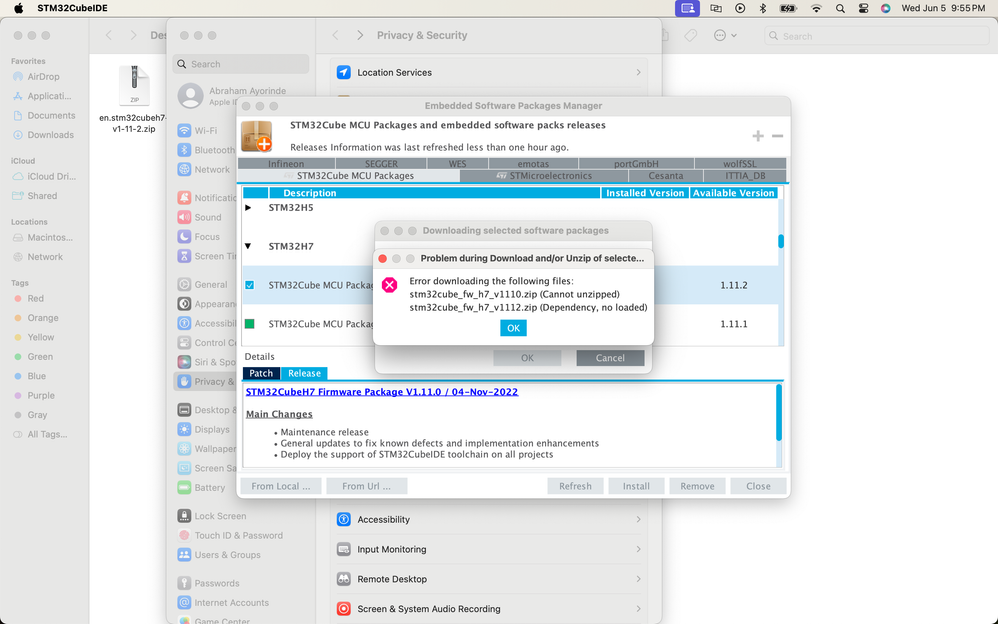
Task: Click the package list vertical scrollbar
Action: pos(781,241)
